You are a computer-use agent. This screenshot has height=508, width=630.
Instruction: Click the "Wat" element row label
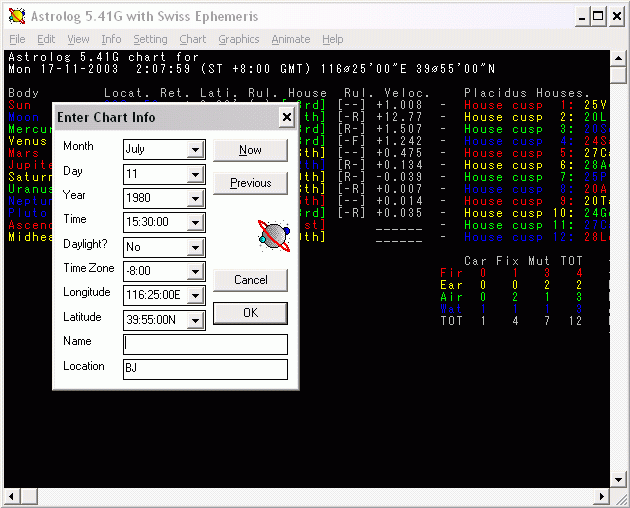[x=451, y=309]
